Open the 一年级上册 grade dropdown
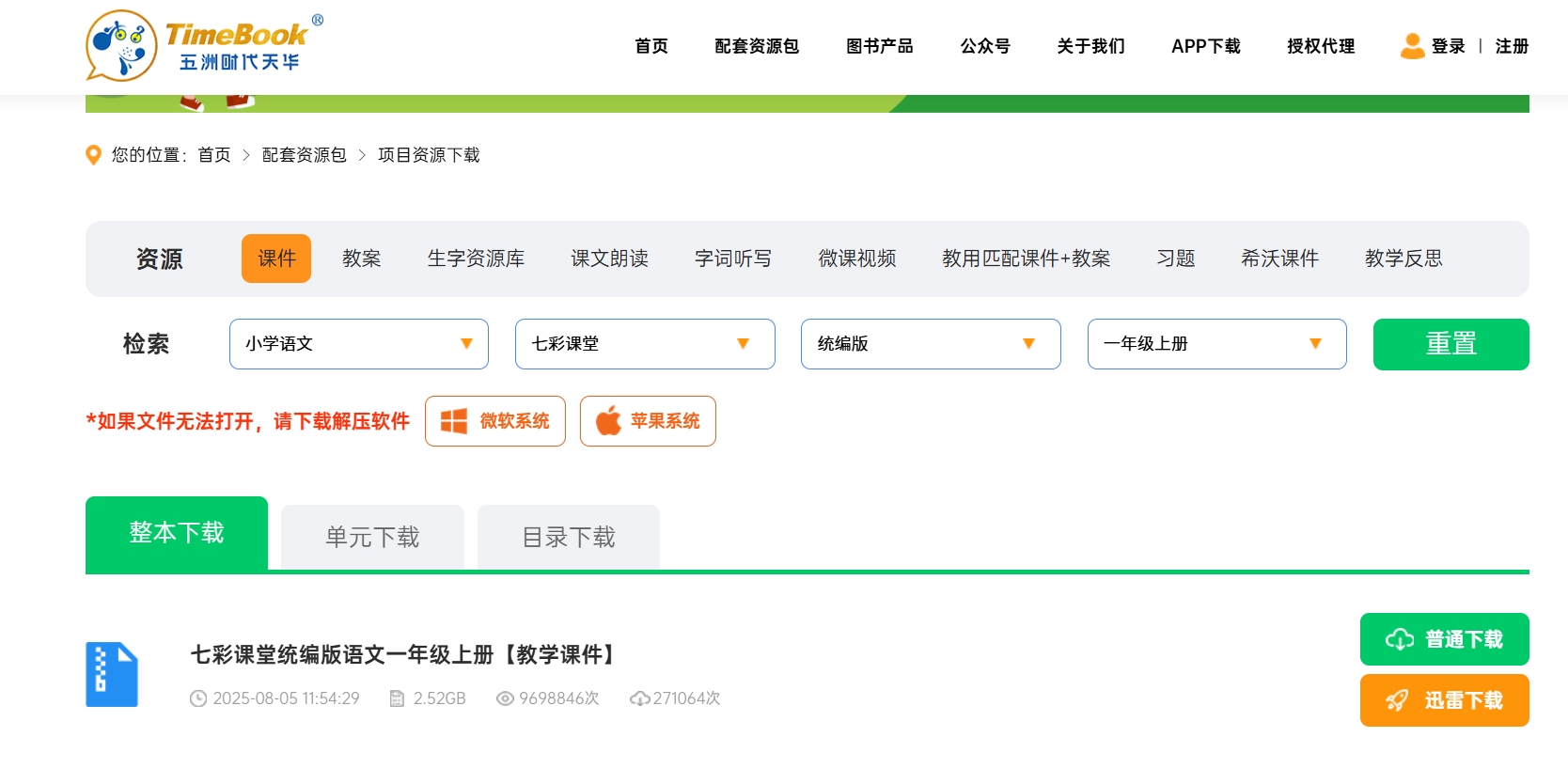The width and height of the screenshot is (1568, 784). (x=1217, y=344)
